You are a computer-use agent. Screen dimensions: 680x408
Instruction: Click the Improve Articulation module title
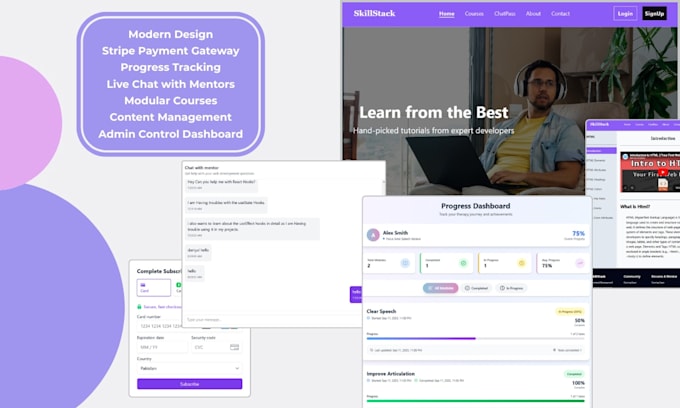[x=391, y=374]
